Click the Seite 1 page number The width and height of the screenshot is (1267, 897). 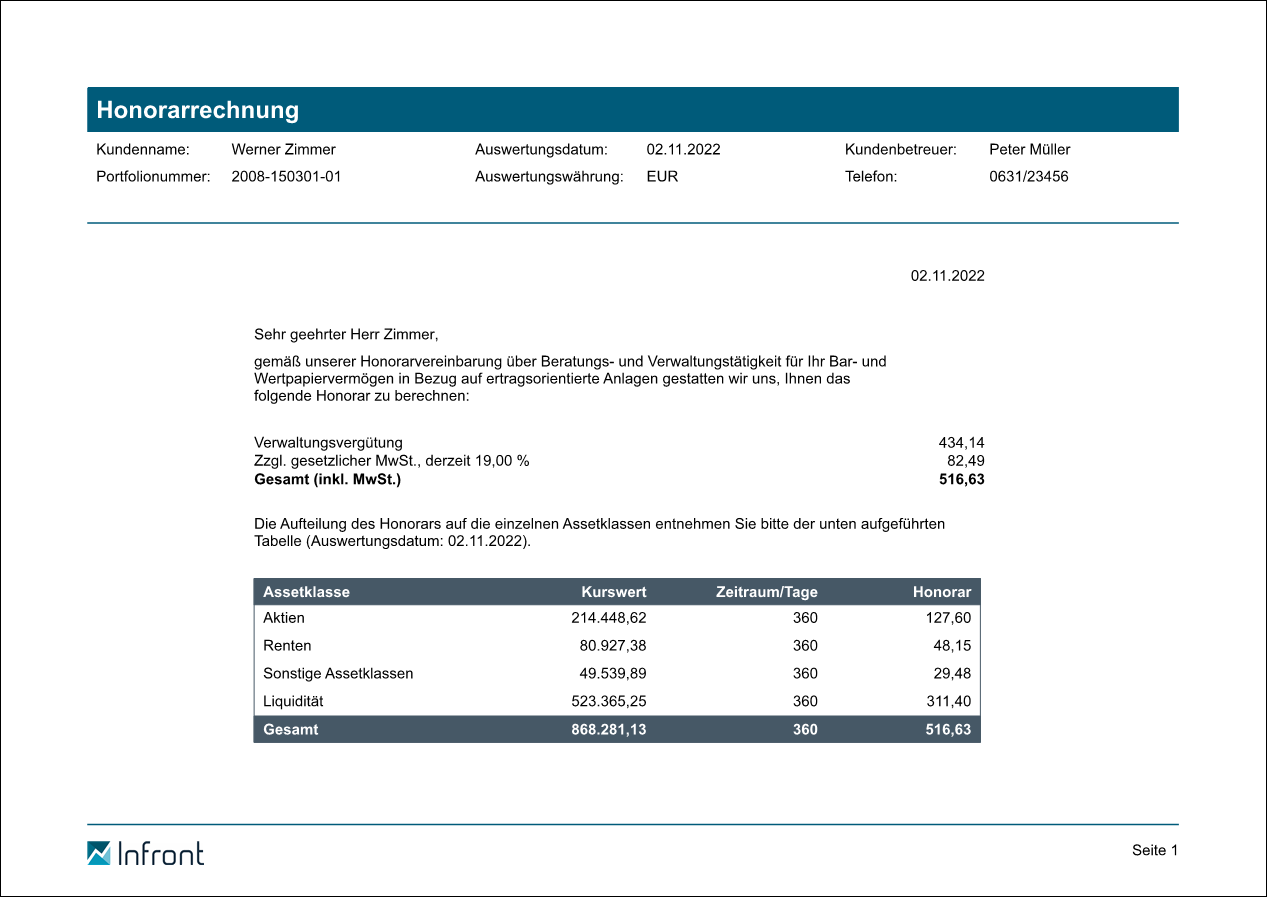pyautogui.click(x=1155, y=850)
